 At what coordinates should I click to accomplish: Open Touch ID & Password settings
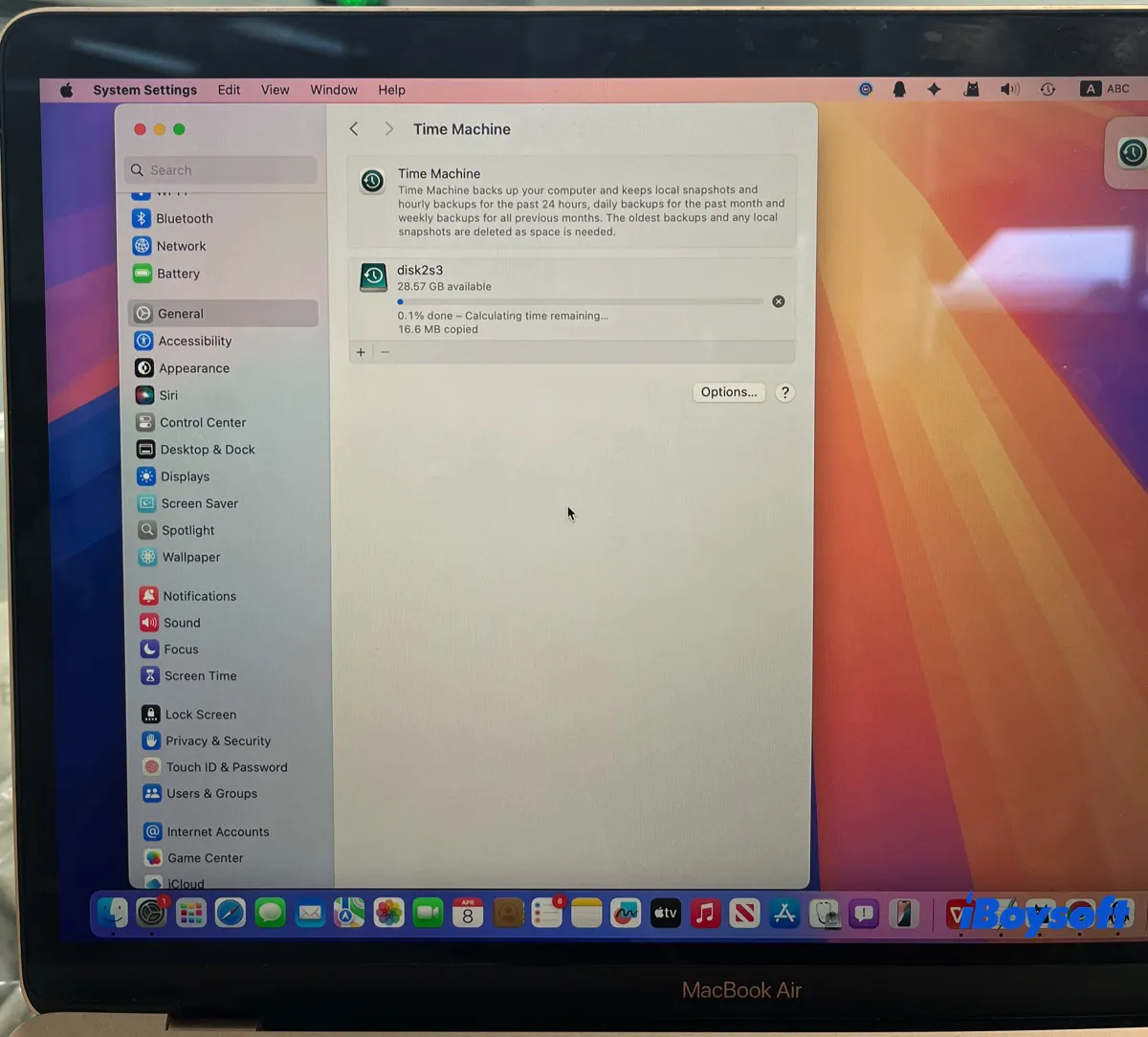227,766
